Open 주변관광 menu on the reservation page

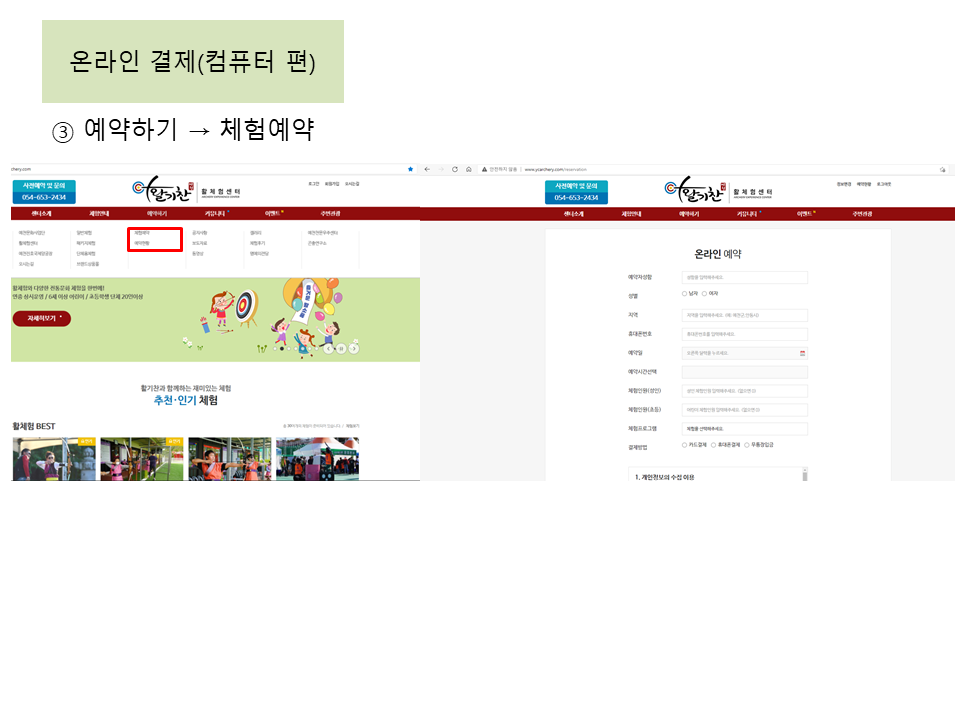pos(862,214)
